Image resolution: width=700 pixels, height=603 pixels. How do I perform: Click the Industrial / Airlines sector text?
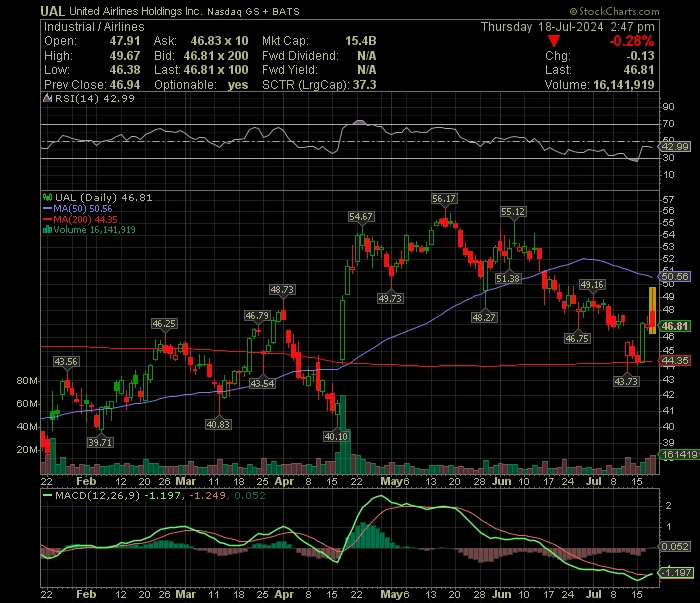click(x=94, y=27)
